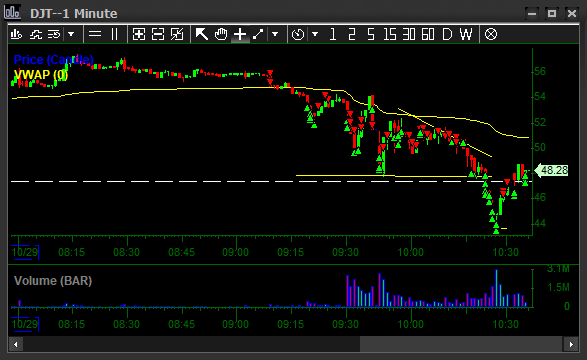Click the 10/29 date label under the volume pane
Image resolution: width=587 pixels, height=360 pixels.
click(25, 324)
